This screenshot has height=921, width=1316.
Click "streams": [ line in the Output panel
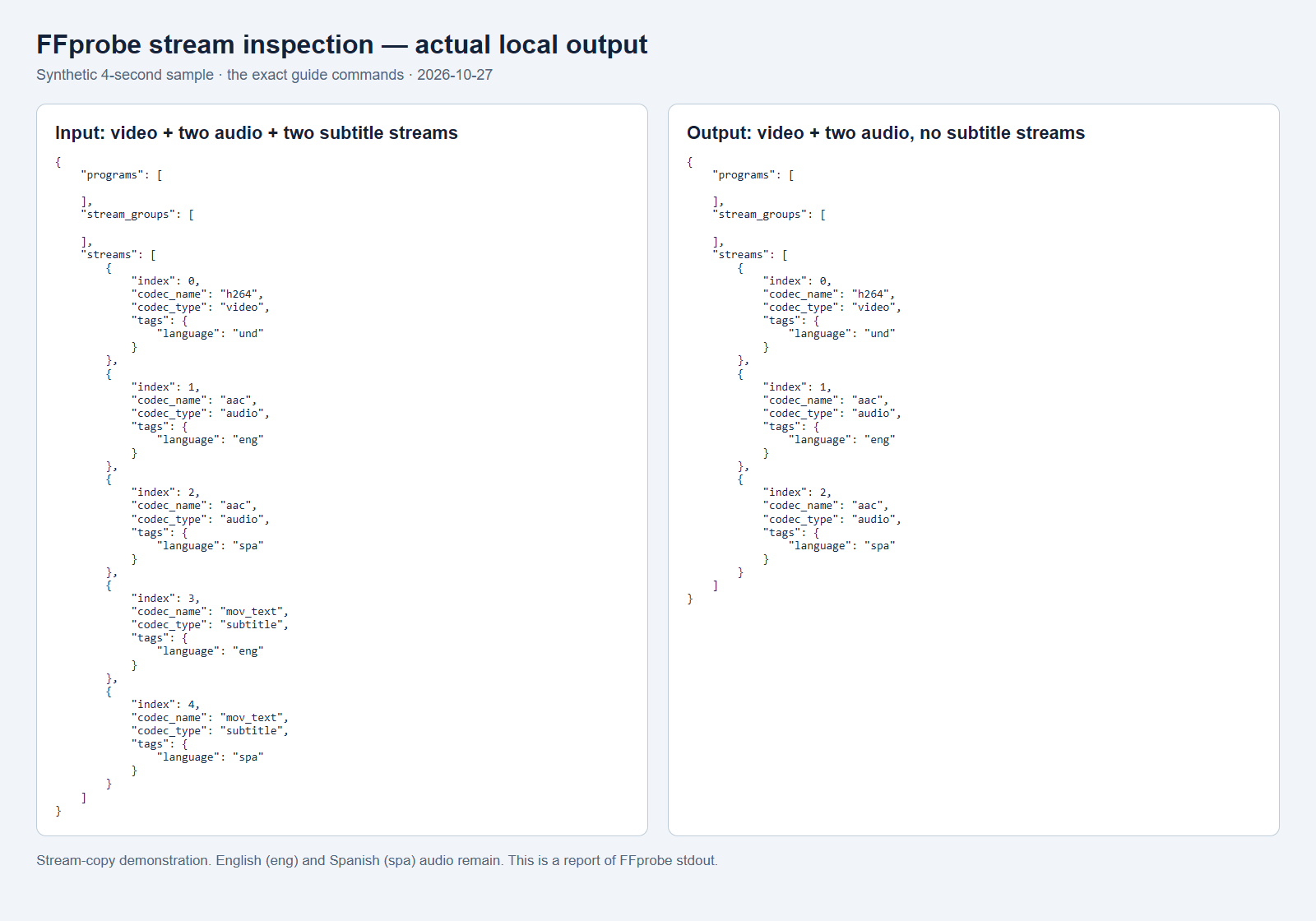[x=750, y=255]
